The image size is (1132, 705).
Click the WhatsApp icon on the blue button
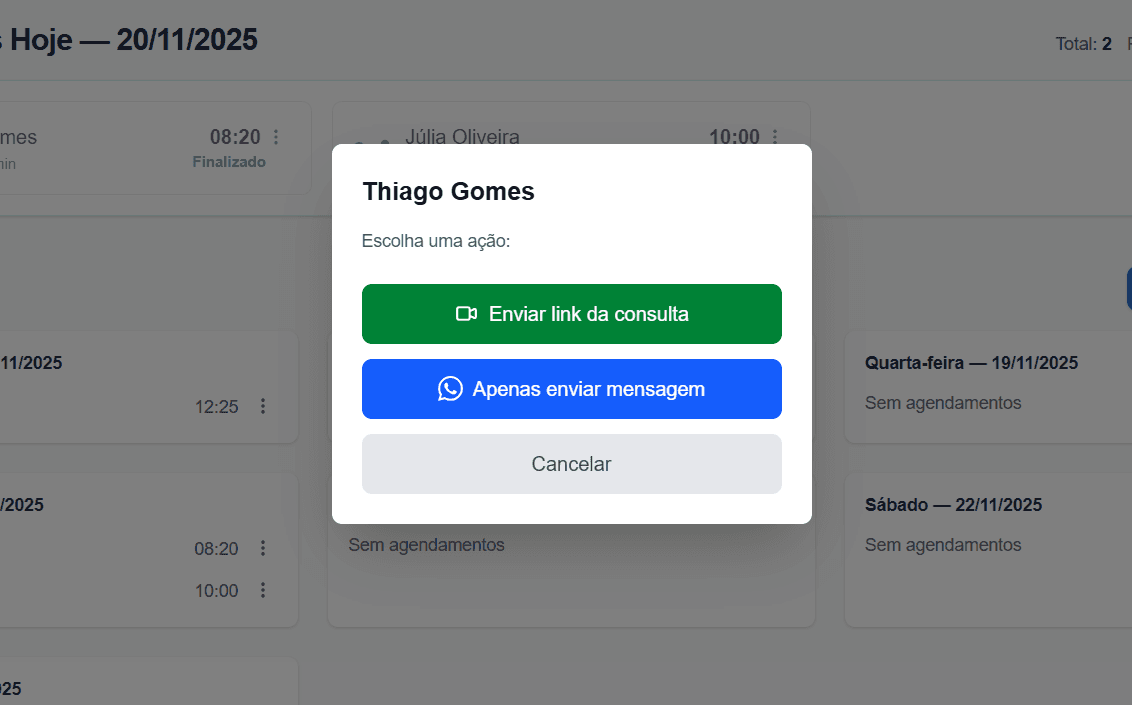450,389
